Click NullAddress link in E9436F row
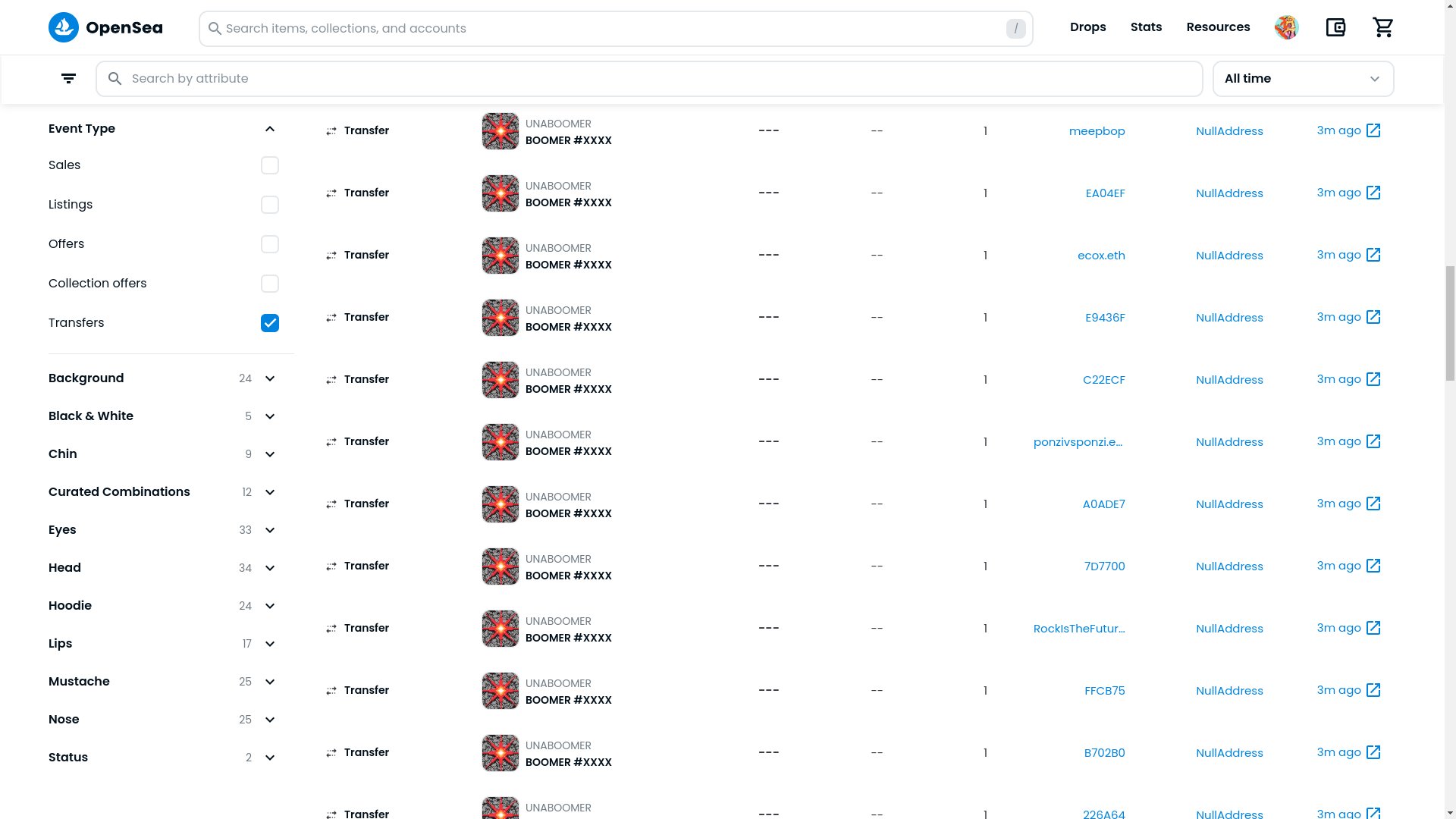This screenshot has height=819, width=1456. [1229, 318]
